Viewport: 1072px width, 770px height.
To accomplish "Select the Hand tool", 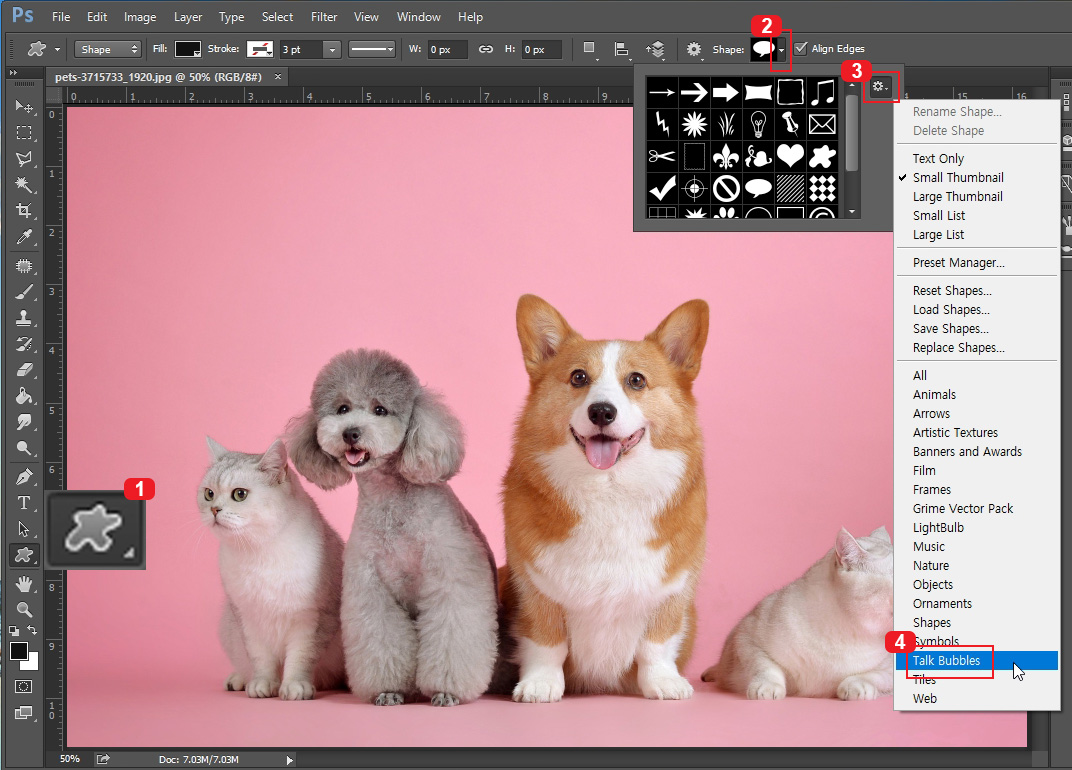I will (24, 583).
